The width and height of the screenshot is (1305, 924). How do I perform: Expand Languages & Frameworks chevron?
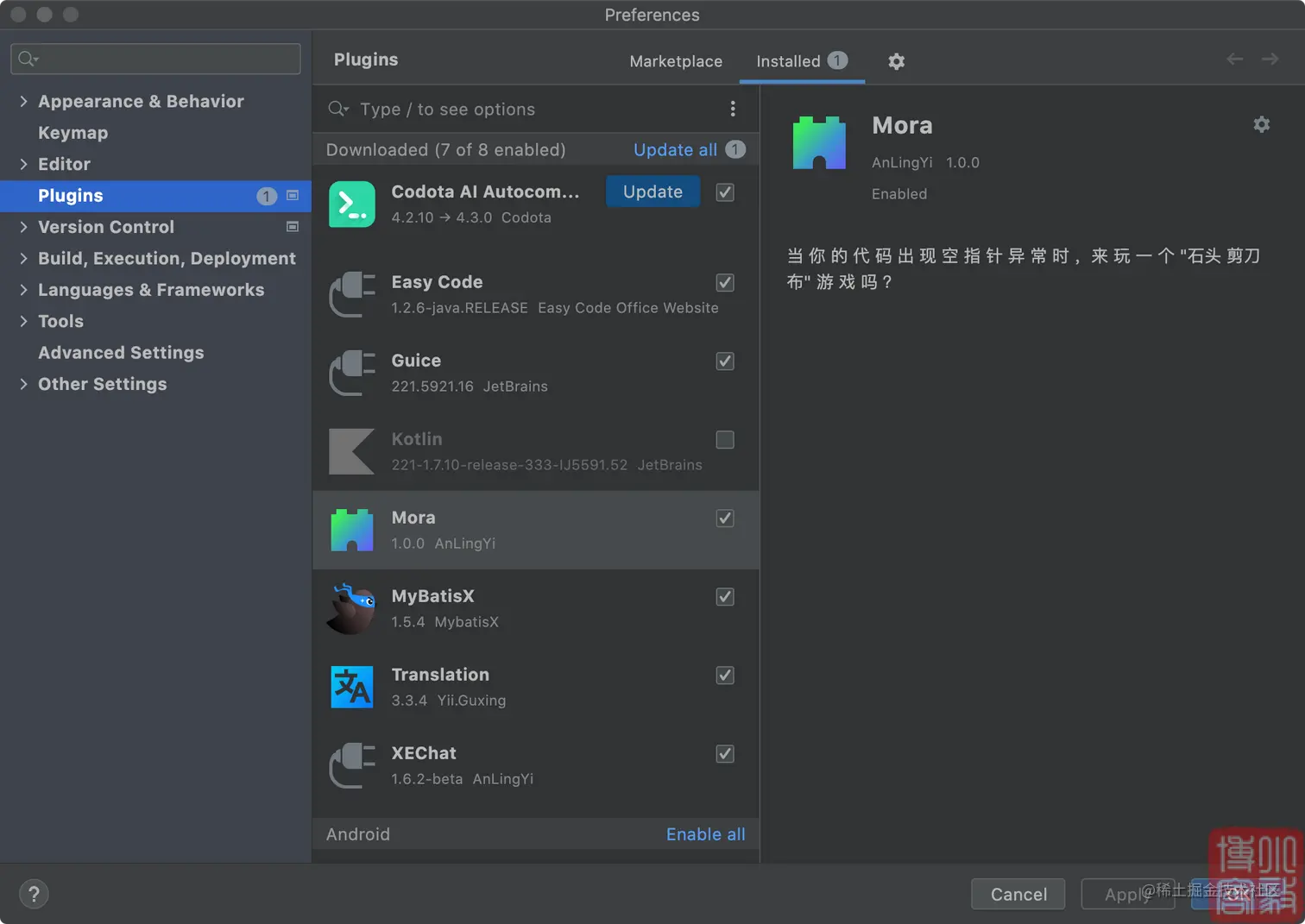pyautogui.click(x=23, y=290)
